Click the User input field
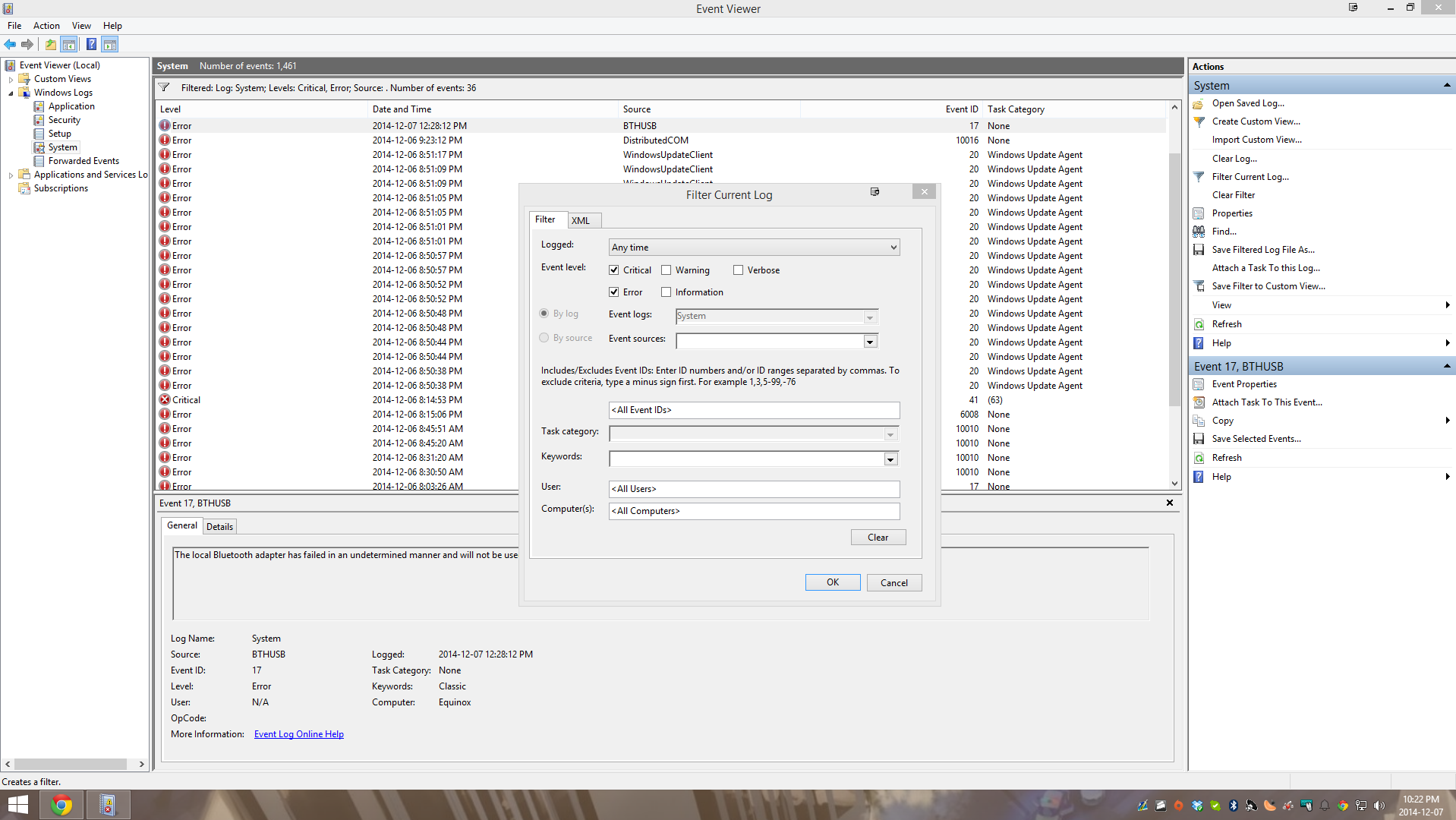1456x820 pixels. point(754,489)
